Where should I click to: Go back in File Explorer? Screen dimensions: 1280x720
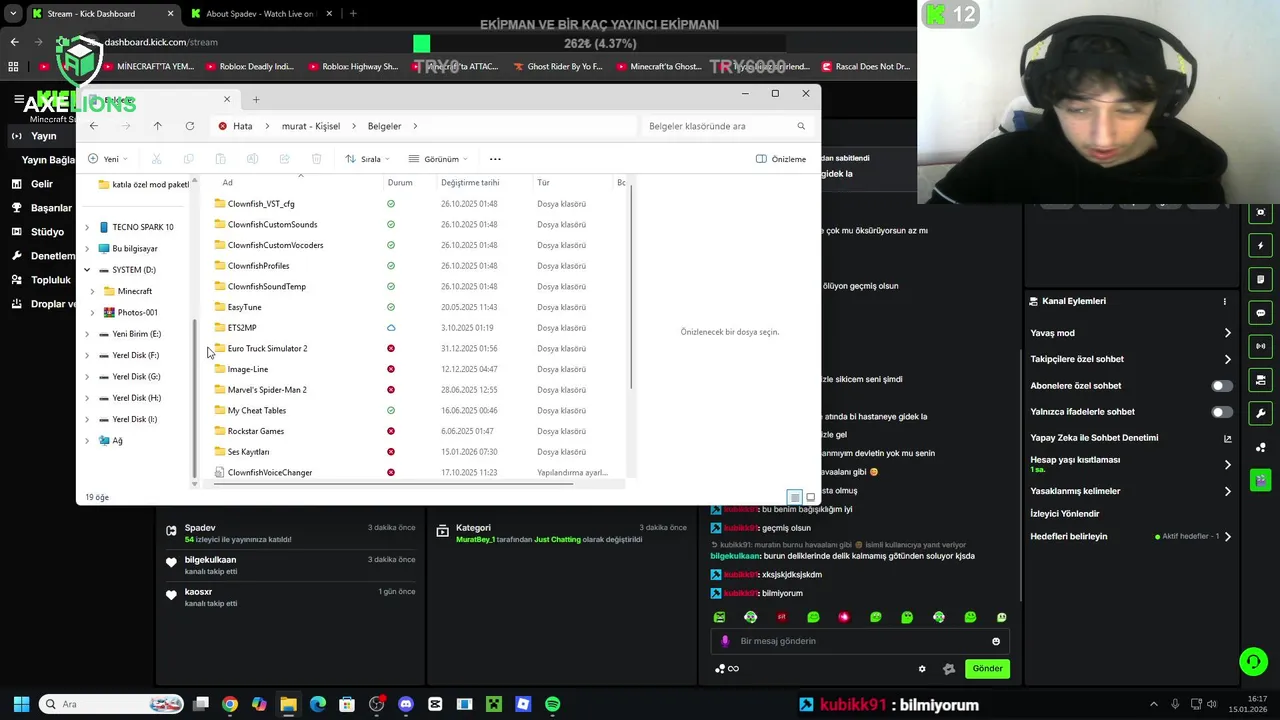tap(94, 126)
